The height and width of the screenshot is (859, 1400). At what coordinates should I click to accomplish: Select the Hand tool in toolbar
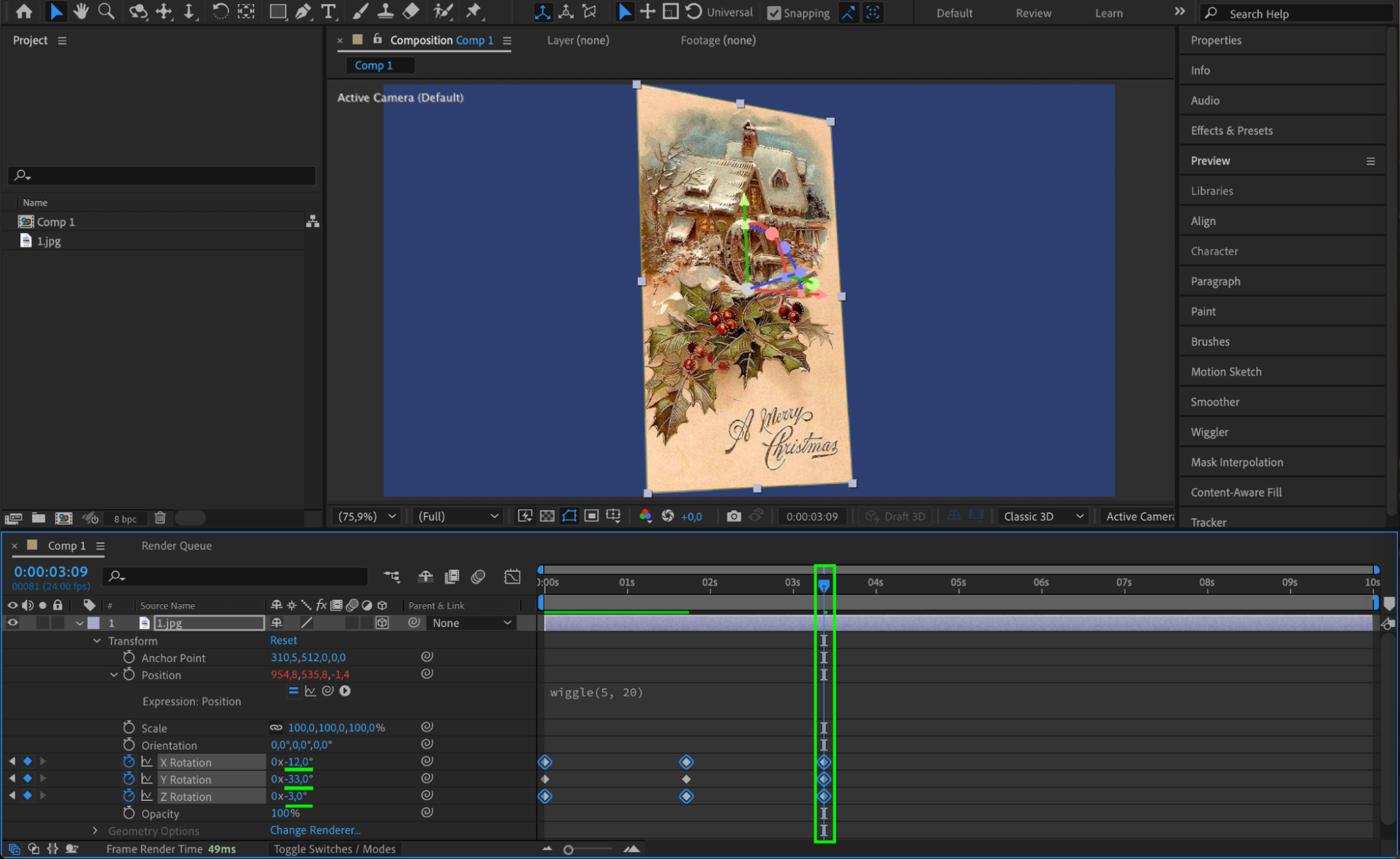point(81,11)
